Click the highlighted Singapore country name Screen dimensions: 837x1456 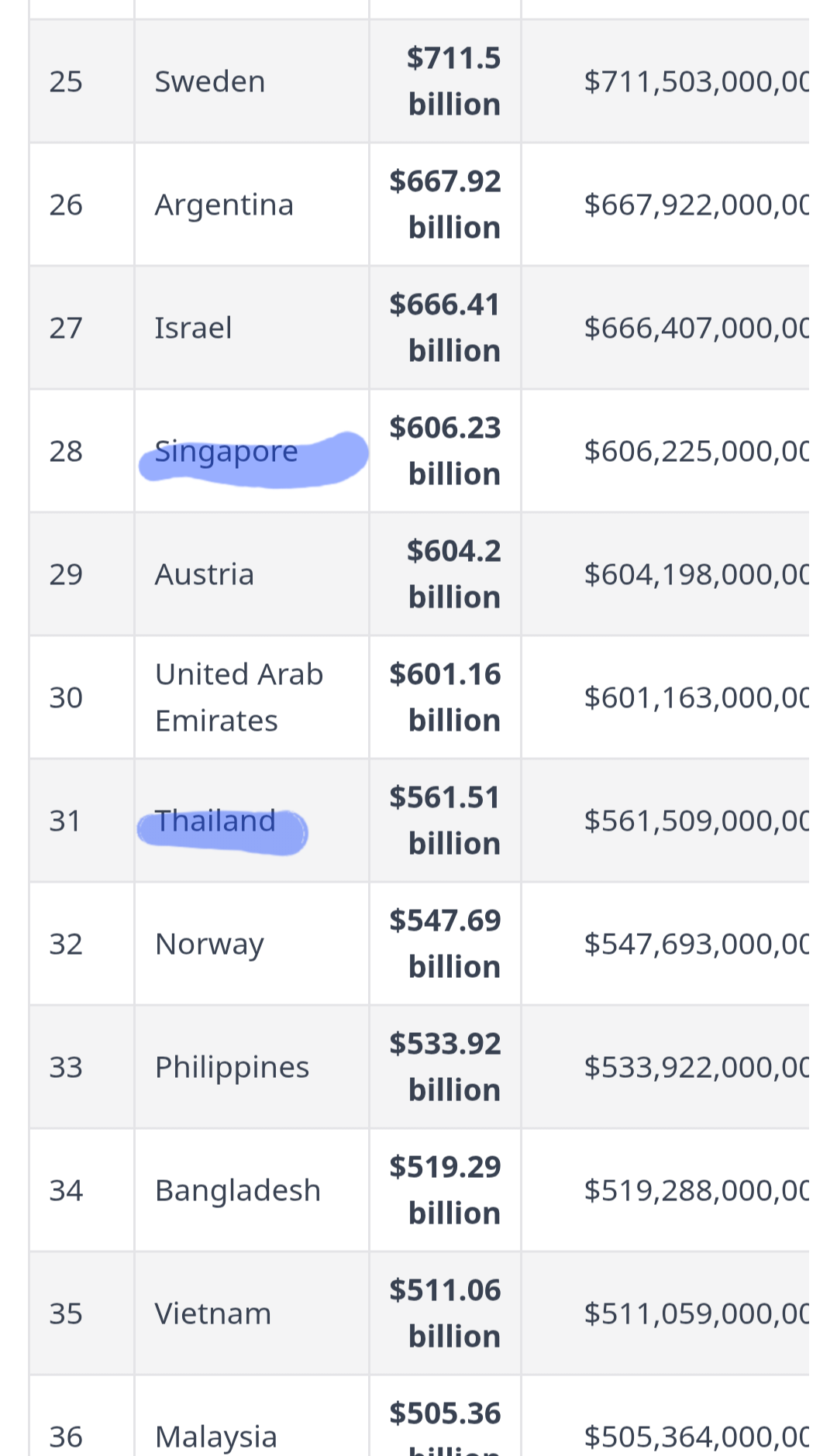[226, 451]
